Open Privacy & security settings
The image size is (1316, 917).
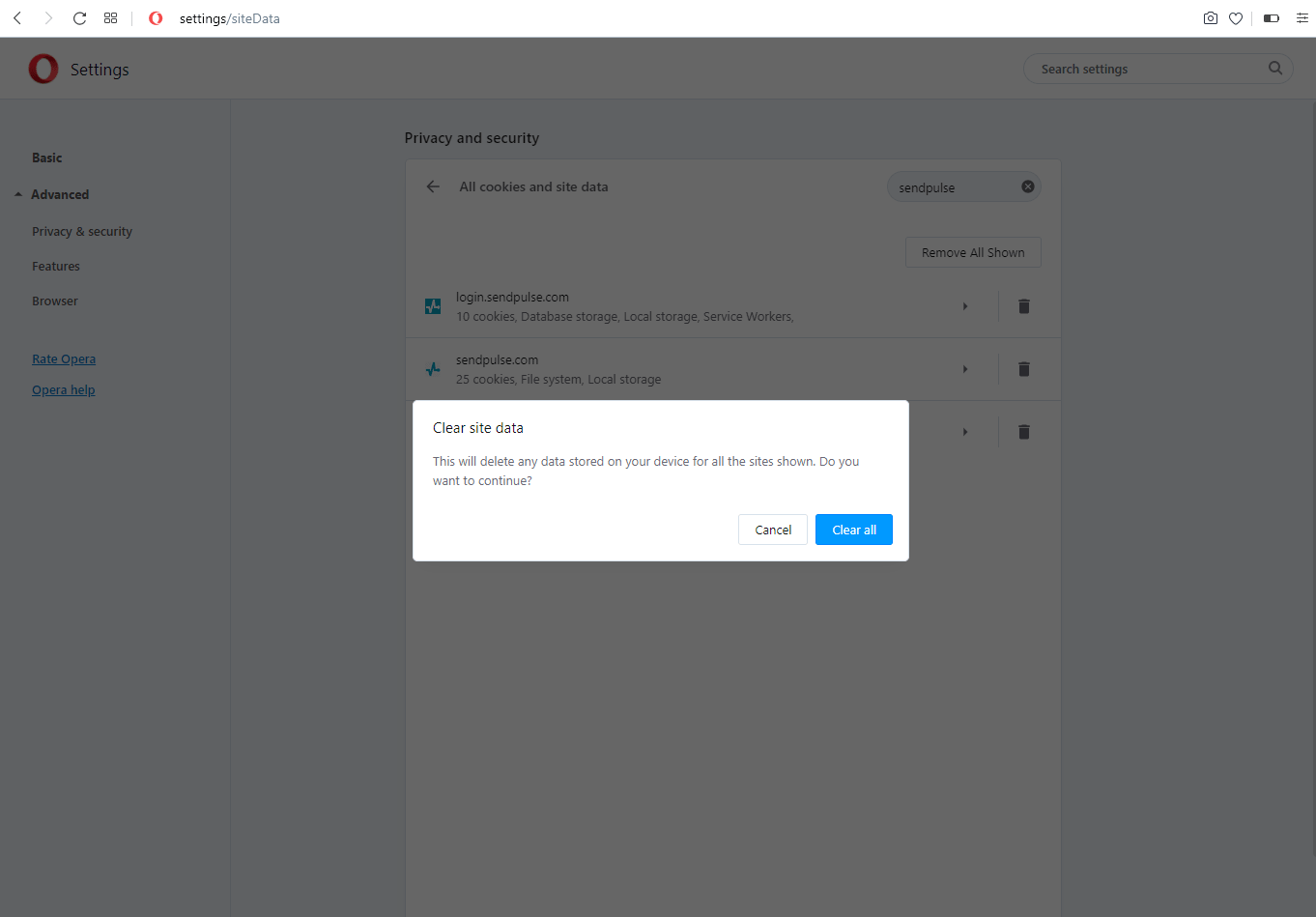tap(82, 232)
